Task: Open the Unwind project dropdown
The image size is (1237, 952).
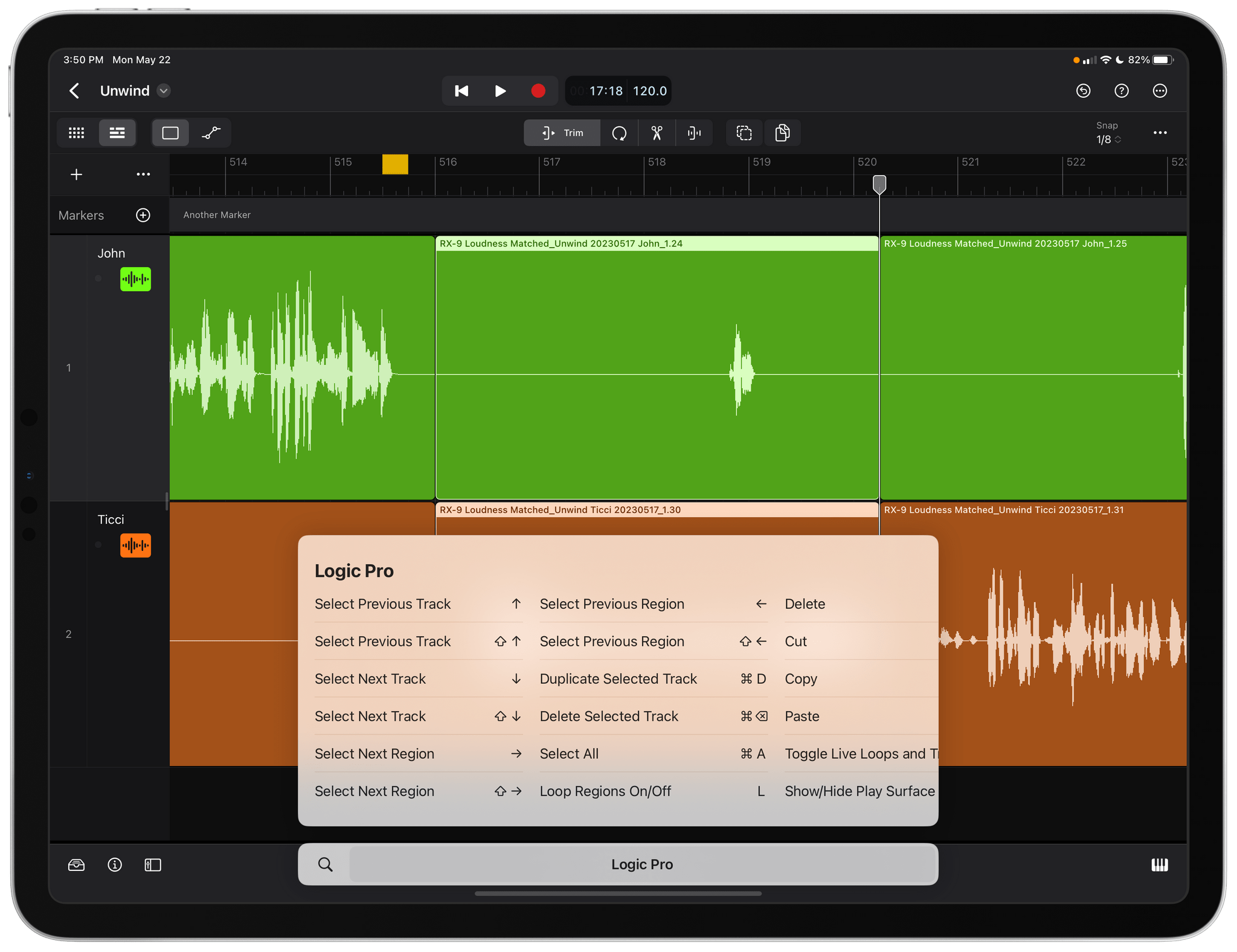Action: point(164,91)
